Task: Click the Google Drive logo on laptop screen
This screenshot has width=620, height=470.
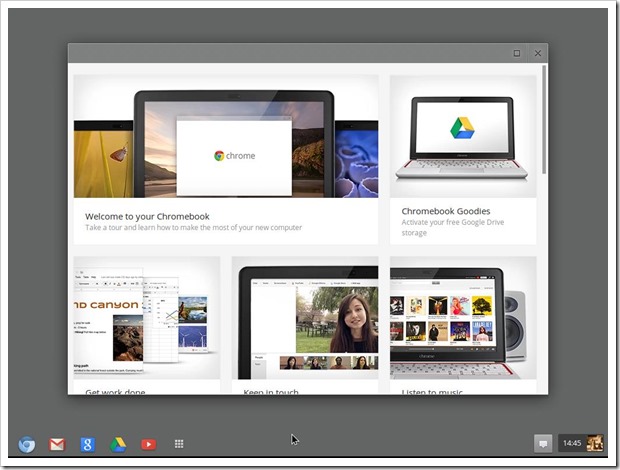Action: (462, 128)
